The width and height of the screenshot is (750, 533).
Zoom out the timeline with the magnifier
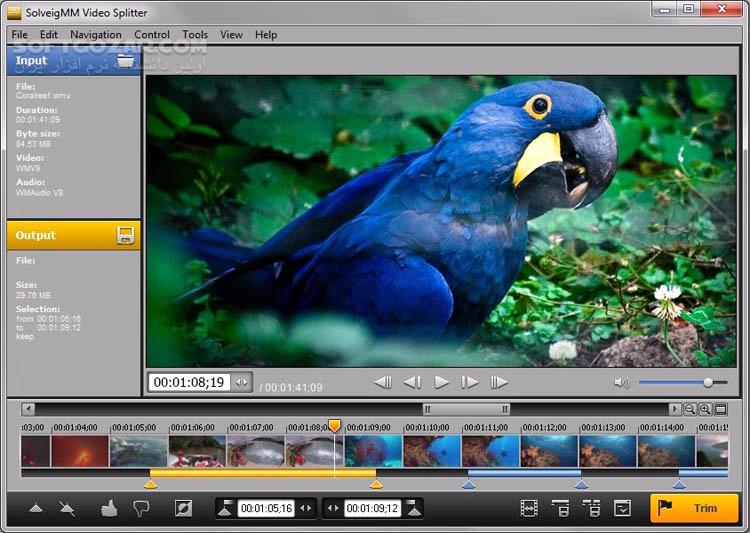(x=690, y=409)
